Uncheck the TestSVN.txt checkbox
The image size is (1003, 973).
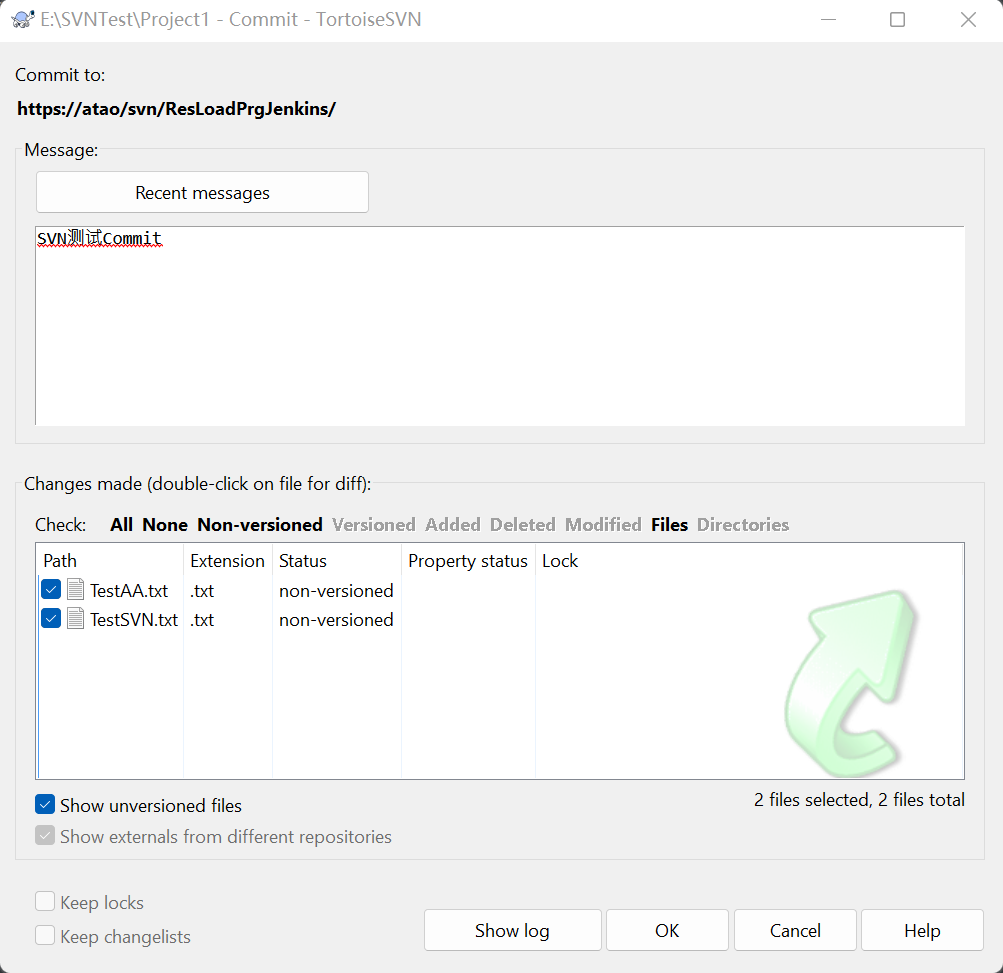point(51,619)
